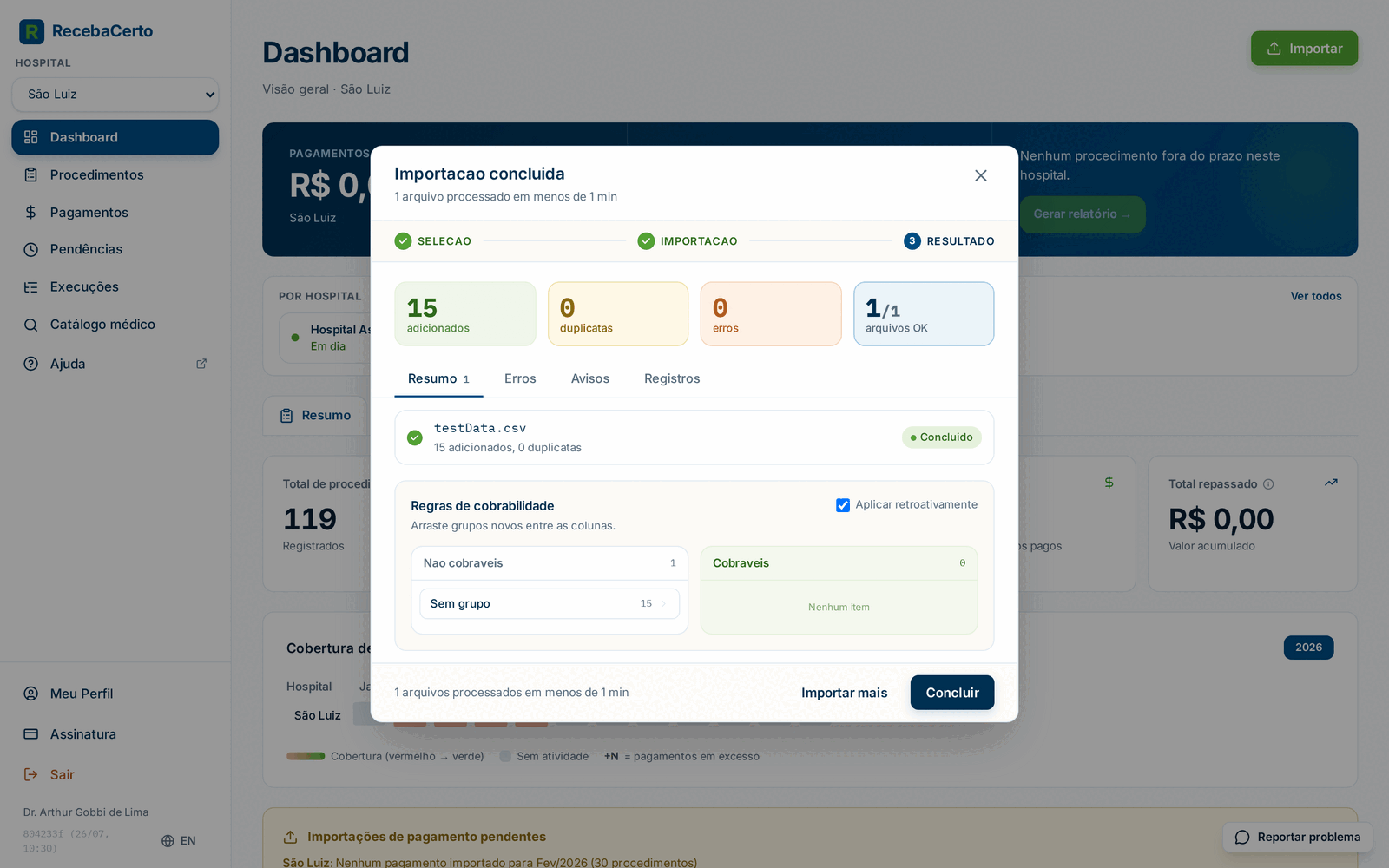Close the Importacao concluida dialog
1389x868 pixels.
coord(981,175)
